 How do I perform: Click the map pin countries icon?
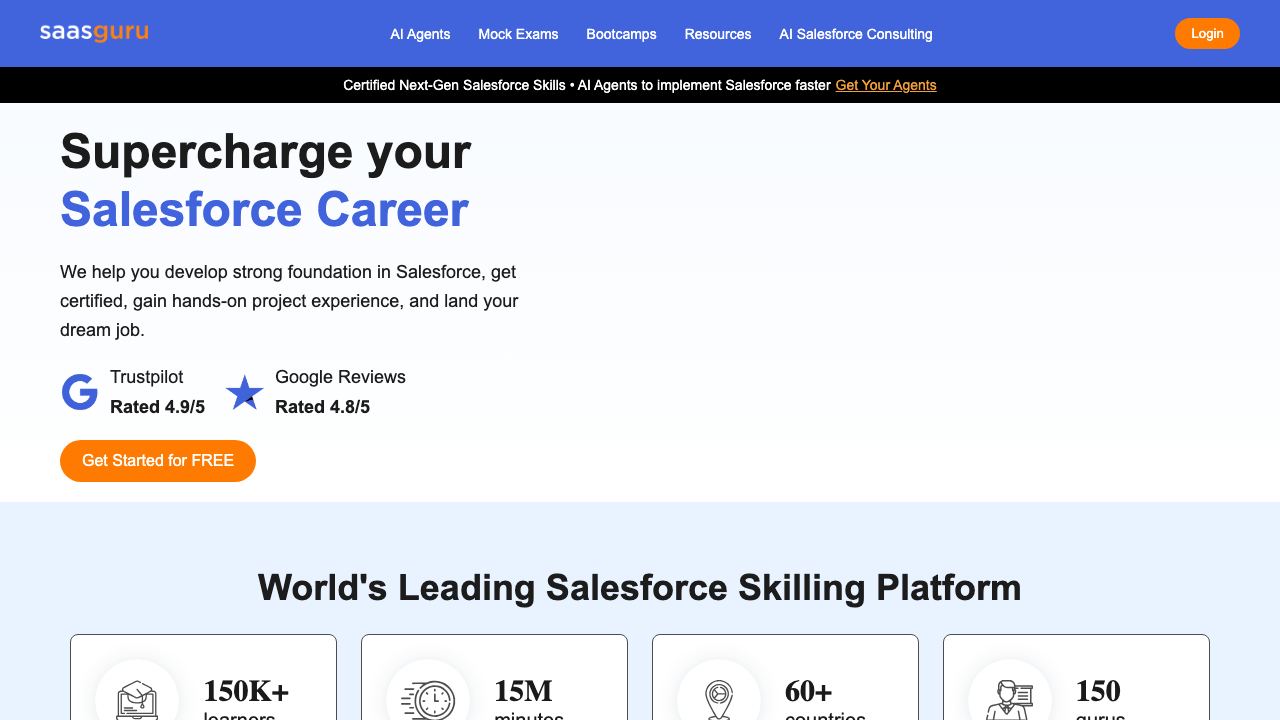pos(719,699)
